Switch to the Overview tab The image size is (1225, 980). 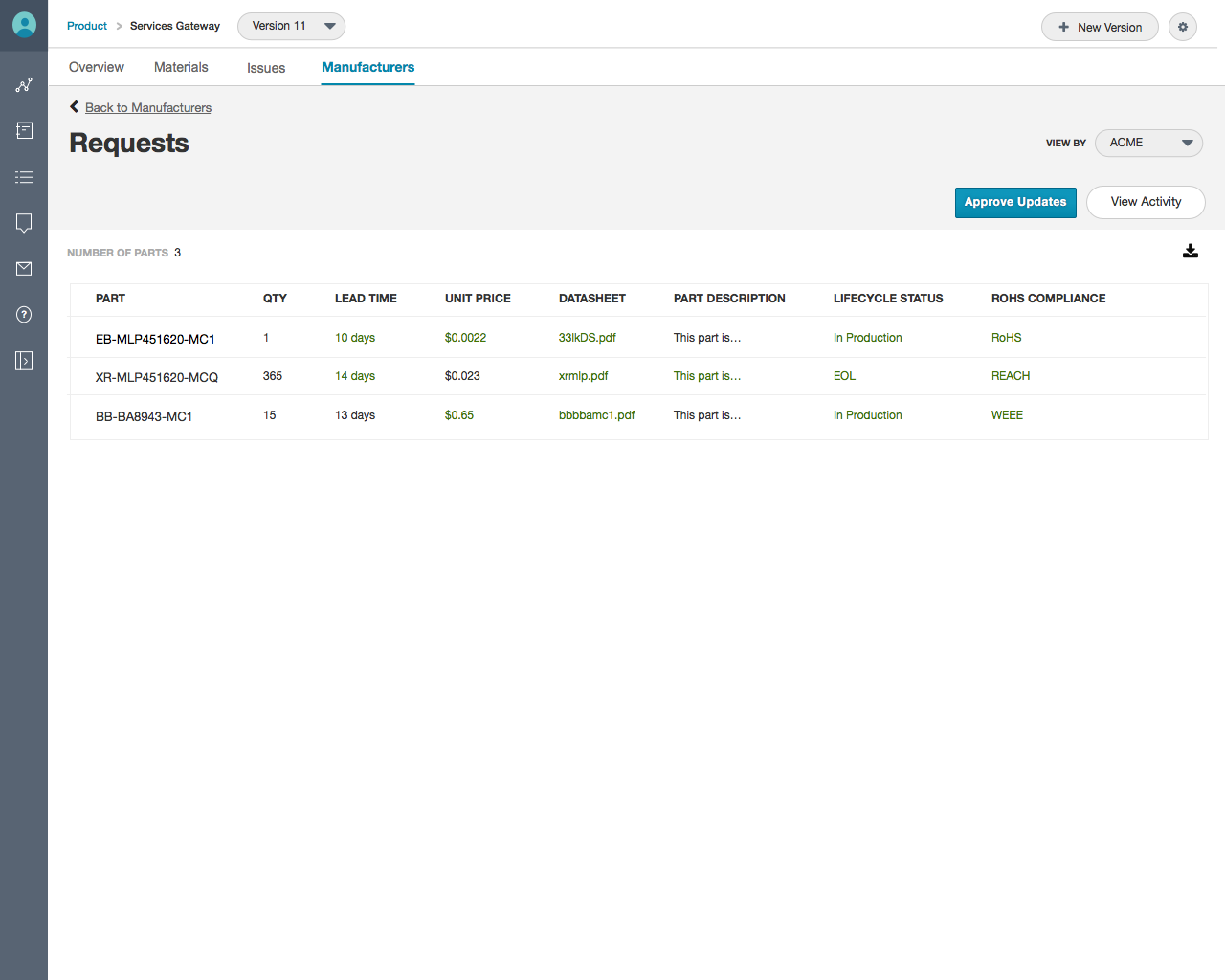(97, 67)
